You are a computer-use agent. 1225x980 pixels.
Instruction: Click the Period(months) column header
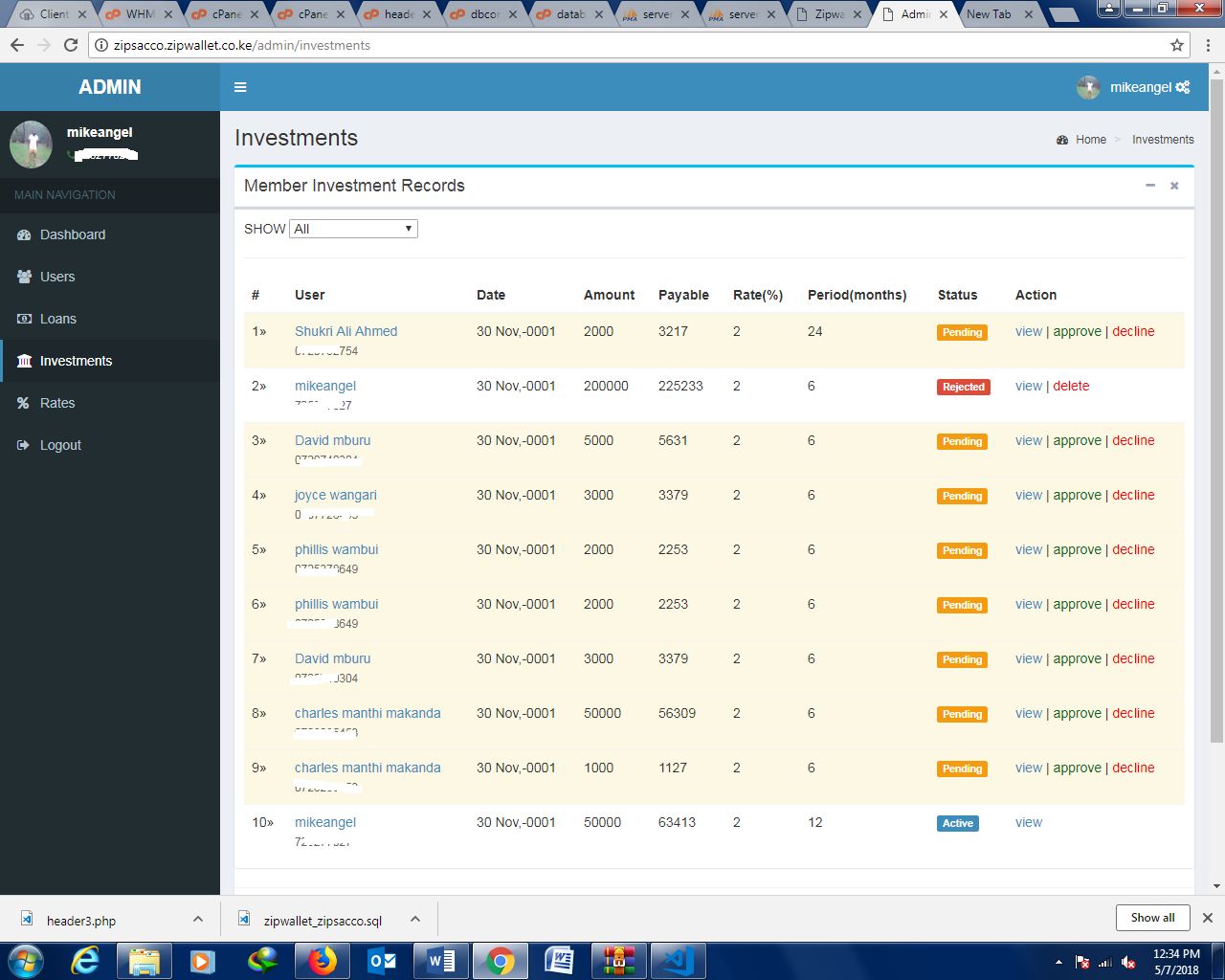point(857,295)
